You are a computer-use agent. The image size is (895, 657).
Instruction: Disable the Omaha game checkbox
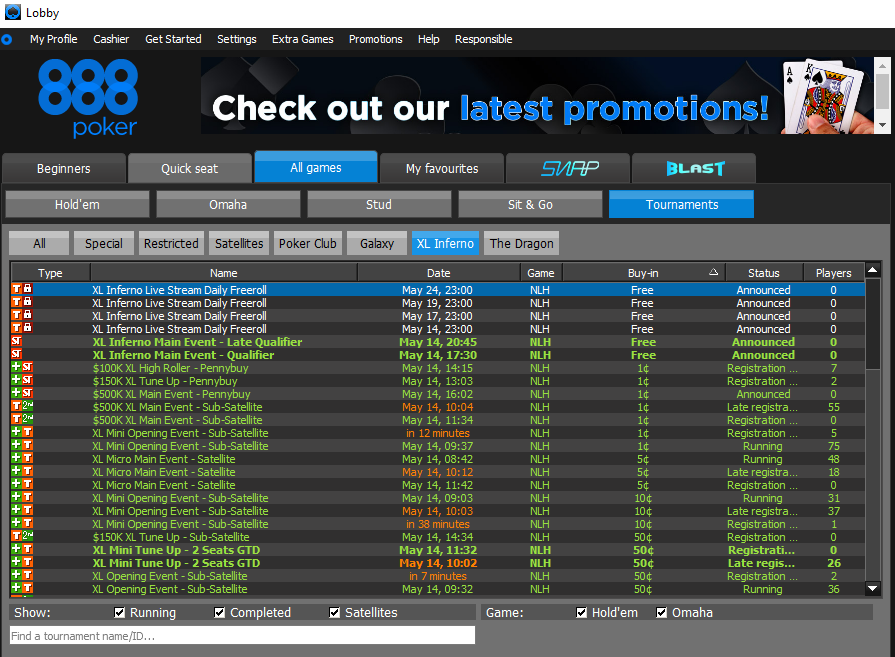point(662,613)
